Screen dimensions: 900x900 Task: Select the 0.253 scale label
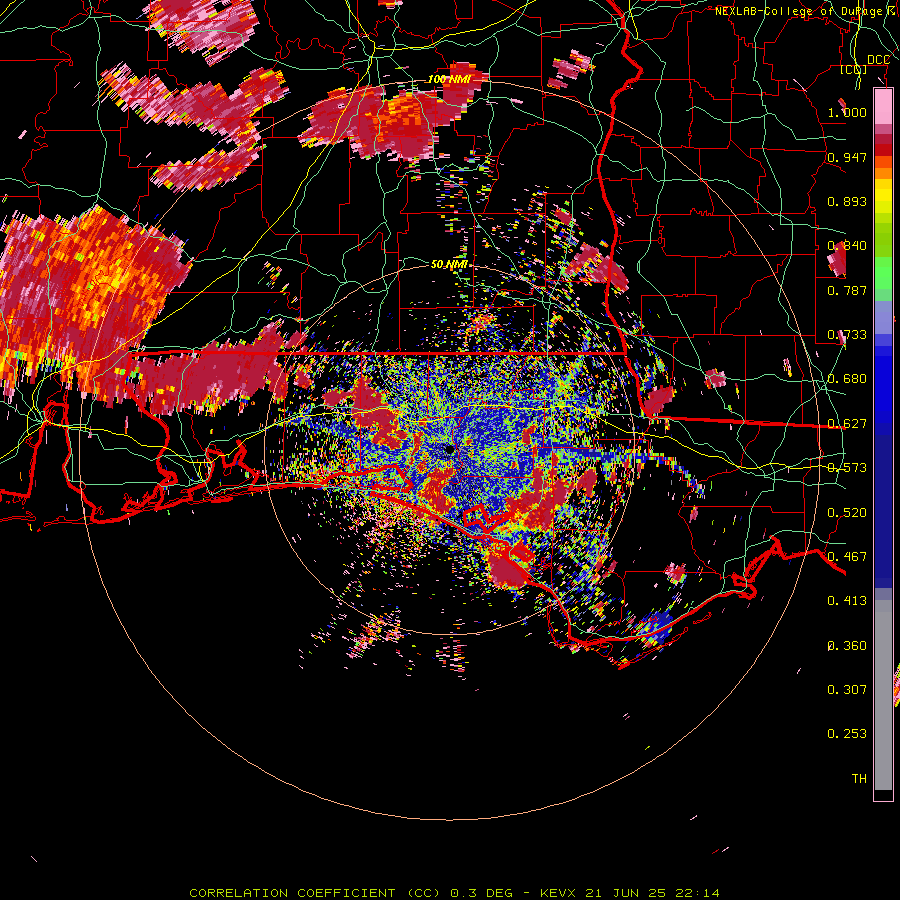[x=847, y=734]
